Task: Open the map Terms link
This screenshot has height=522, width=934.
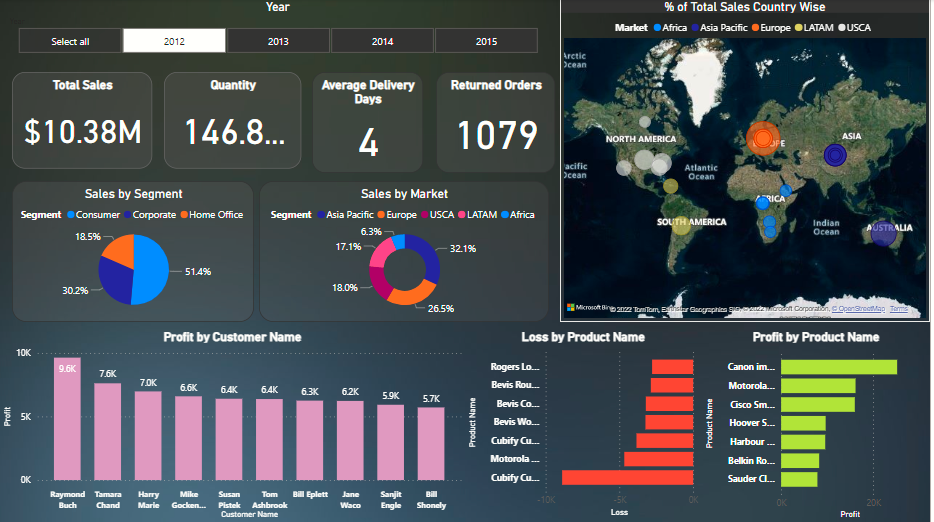Action: coord(899,309)
